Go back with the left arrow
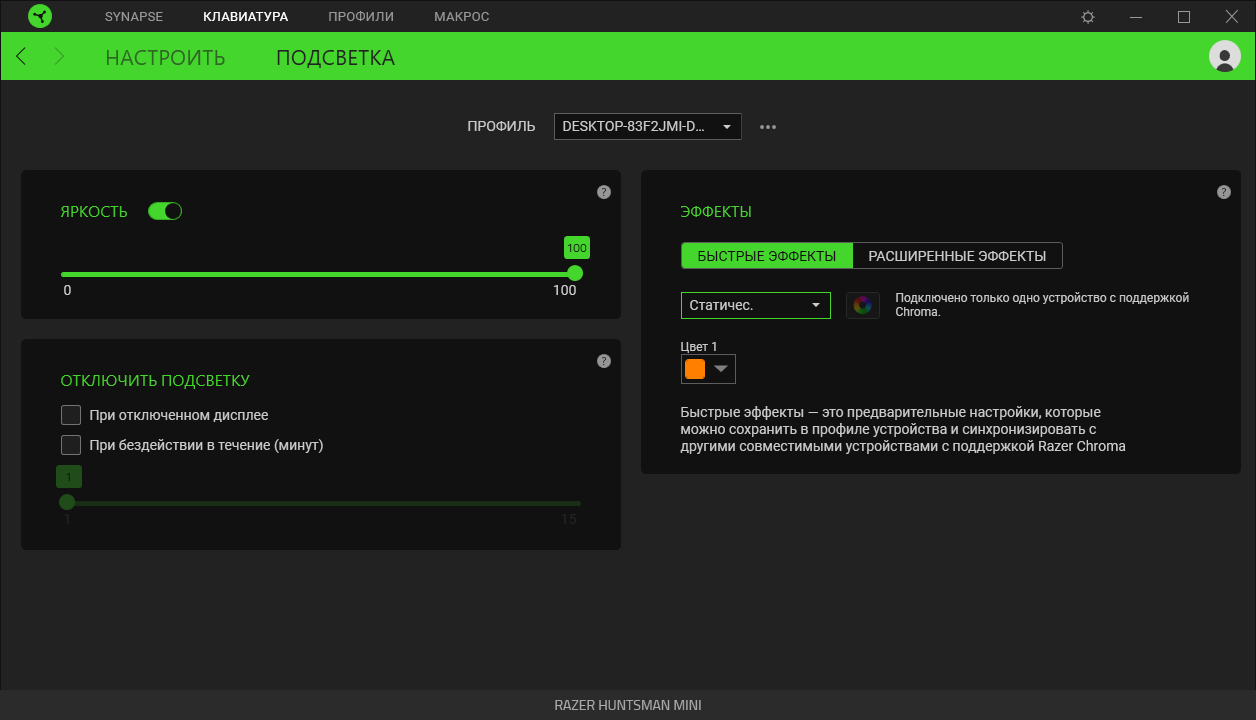Screen dimensions: 1256x720 pos(21,57)
